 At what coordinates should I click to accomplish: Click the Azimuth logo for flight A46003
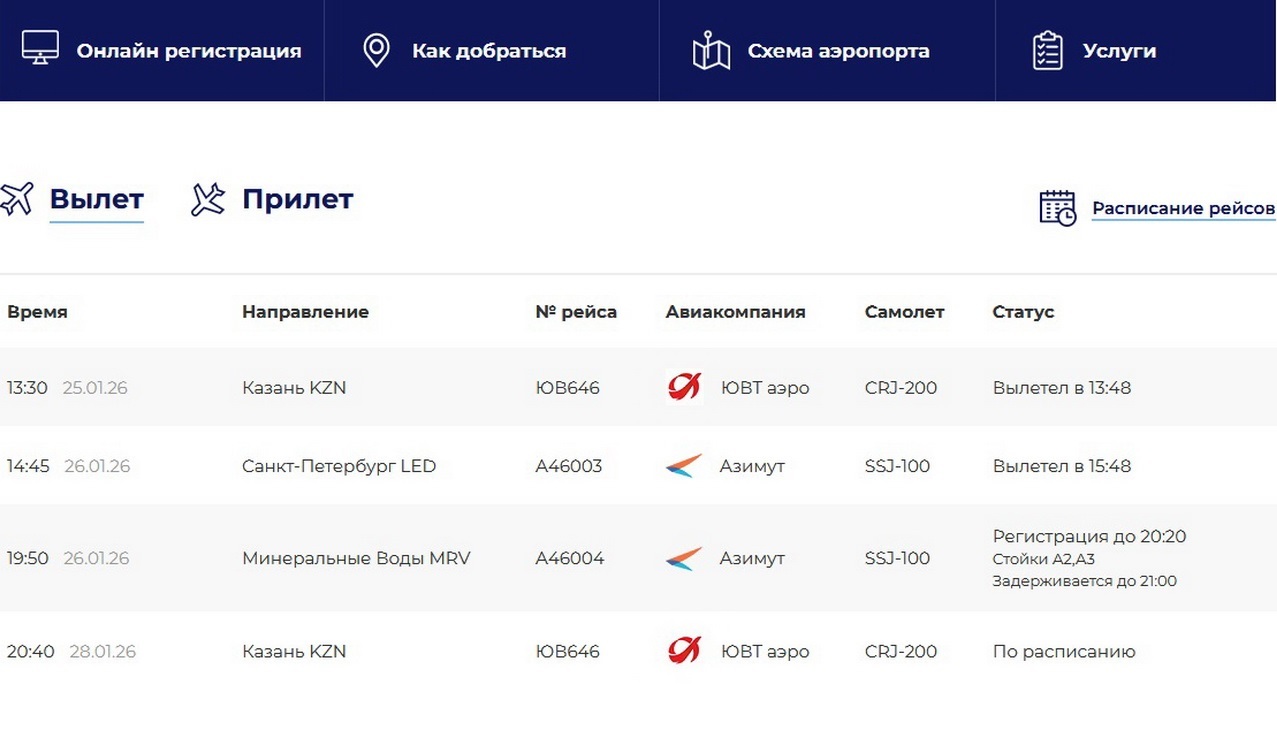coord(684,466)
